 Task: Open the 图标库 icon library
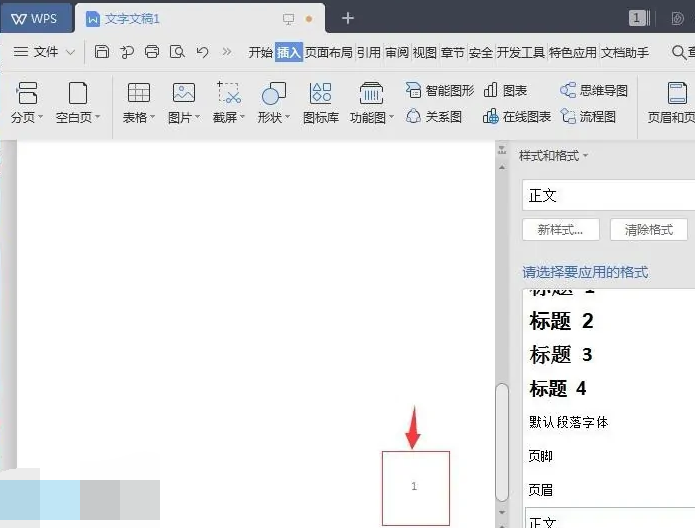pos(320,102)
